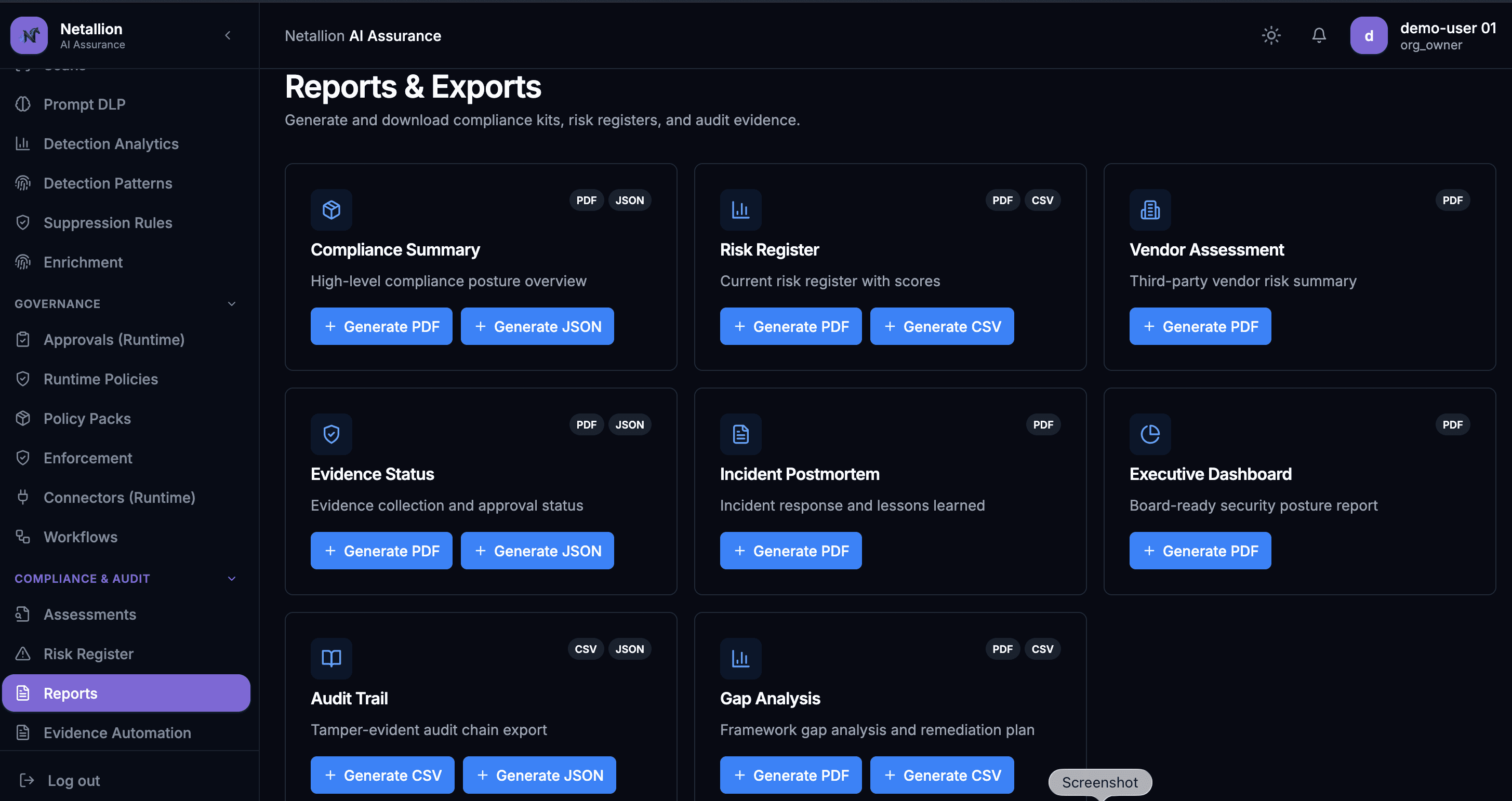Viewport: 1512px width, 801px height.
Task: Generate CSV for Risk Register report
Action: (x=941, y=326)
